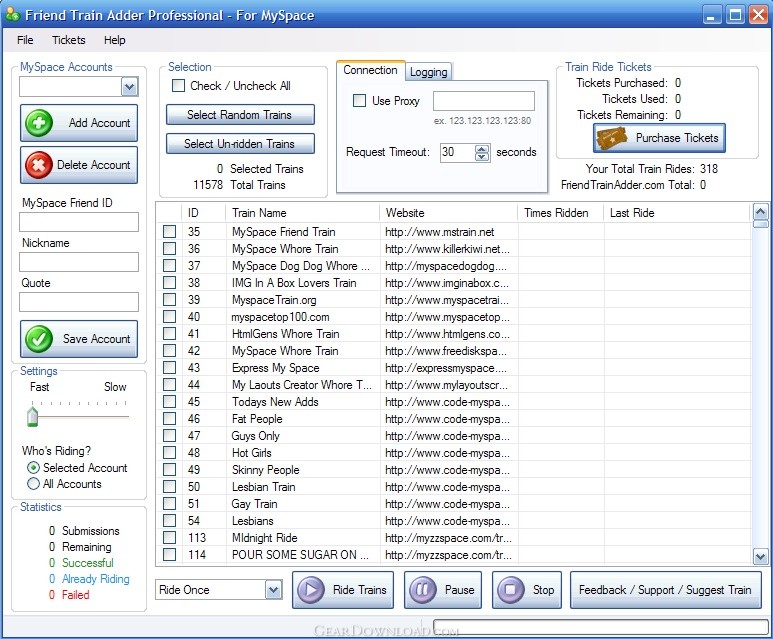Click the green checkmark icon on Save Account
Viewport: 773px width, 639px height.
[39, 339]
